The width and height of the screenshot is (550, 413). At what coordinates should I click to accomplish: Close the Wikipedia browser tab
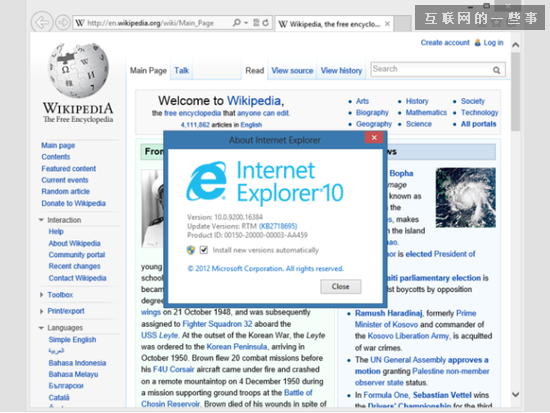point(387,24)
